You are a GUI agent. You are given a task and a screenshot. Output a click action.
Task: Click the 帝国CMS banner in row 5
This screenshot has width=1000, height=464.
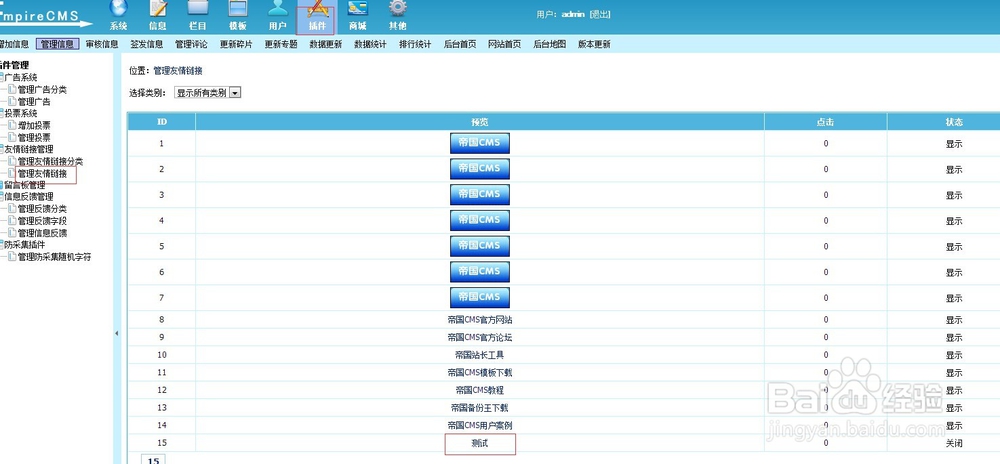click(480, 246)
